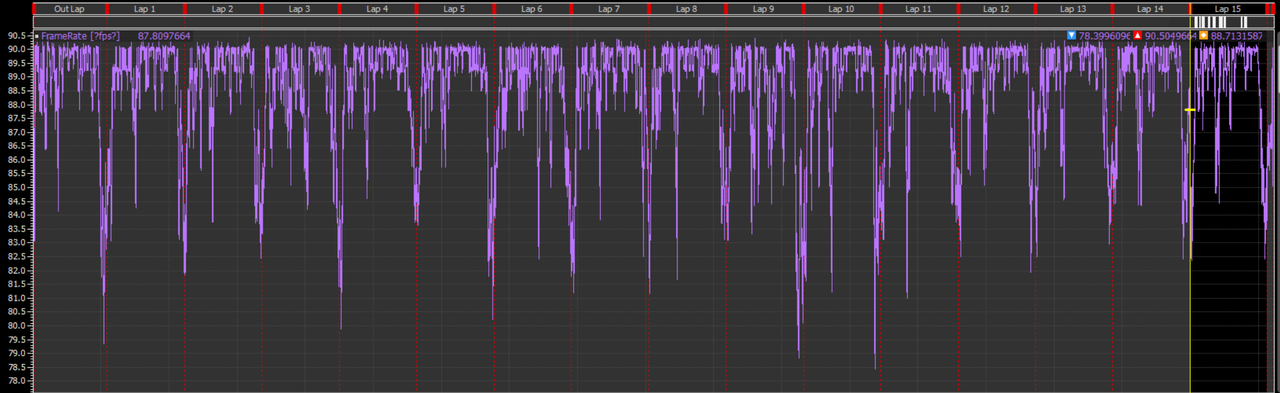Select the Lap 9 segment

[763, 8]
